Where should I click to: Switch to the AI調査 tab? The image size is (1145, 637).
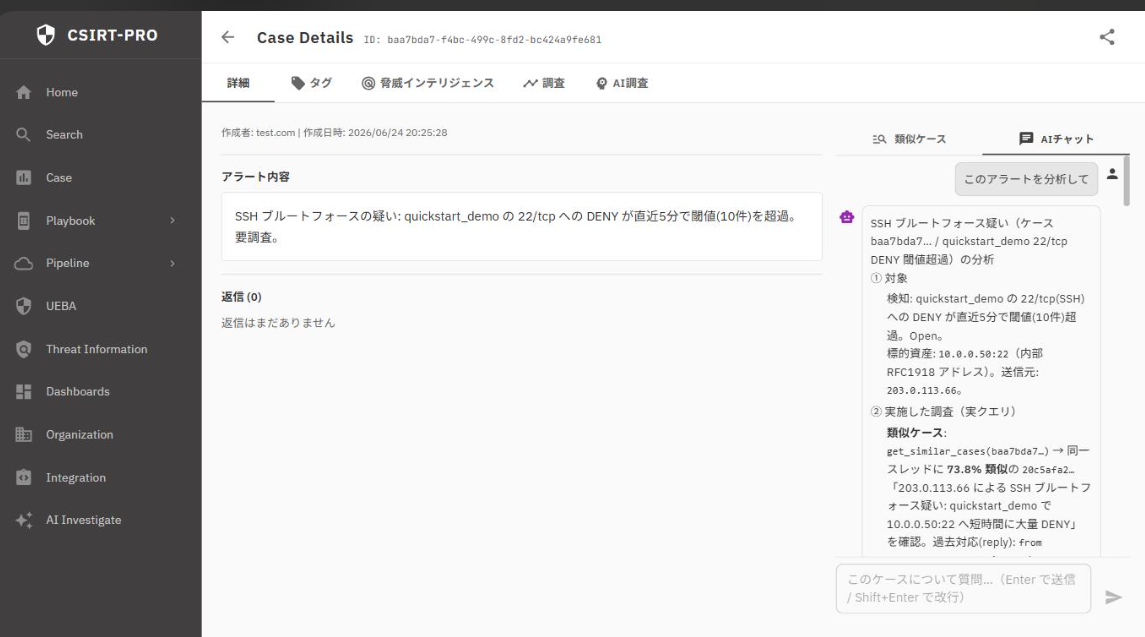tap(622, 83)
